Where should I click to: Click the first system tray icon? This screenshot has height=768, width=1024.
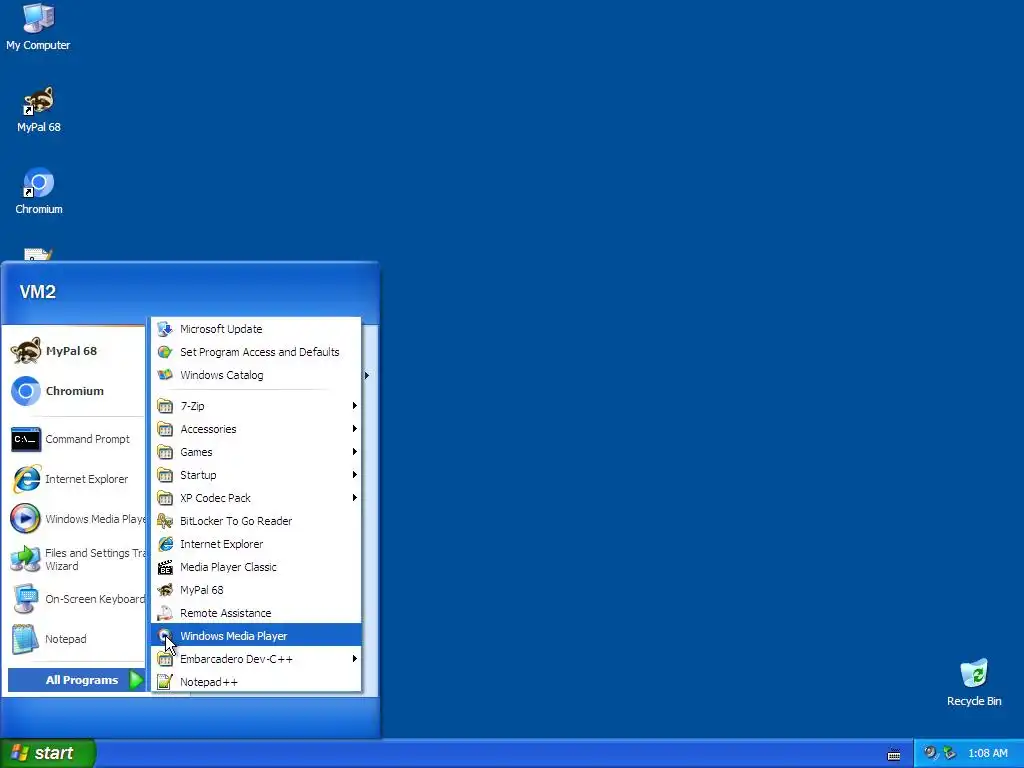[x=931, y=753]
